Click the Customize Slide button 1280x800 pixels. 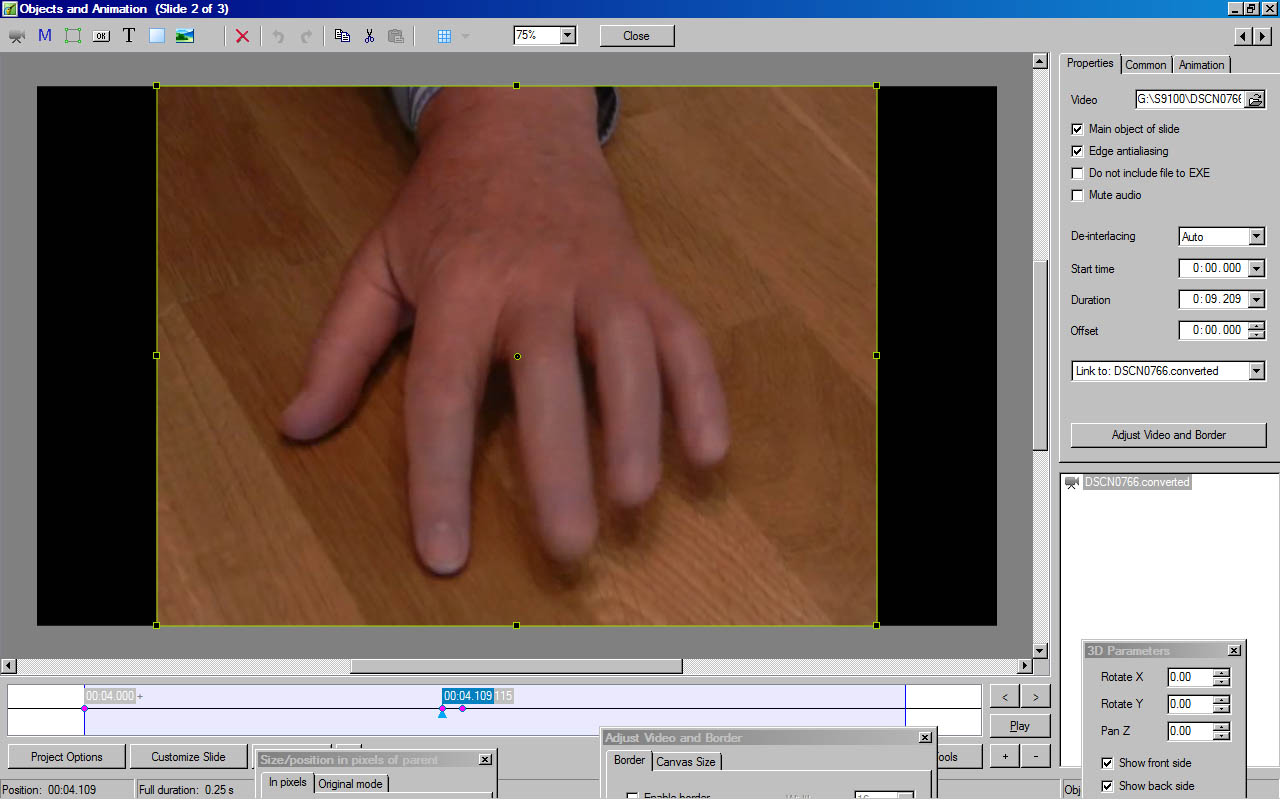click(189, 757)
